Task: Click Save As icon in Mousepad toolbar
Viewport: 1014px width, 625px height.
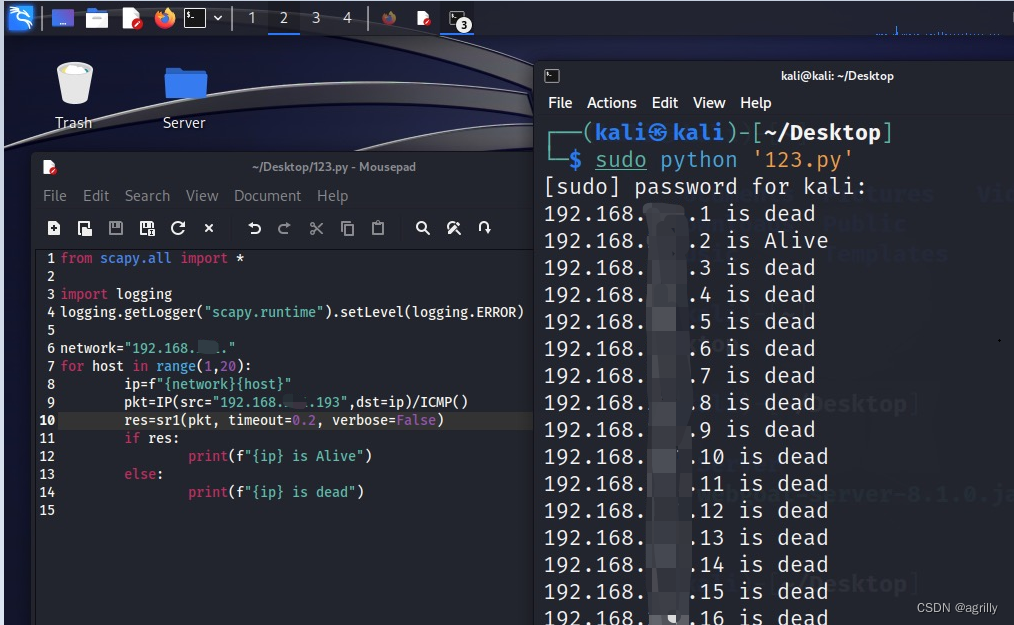Action: click(x=147, y=228)
